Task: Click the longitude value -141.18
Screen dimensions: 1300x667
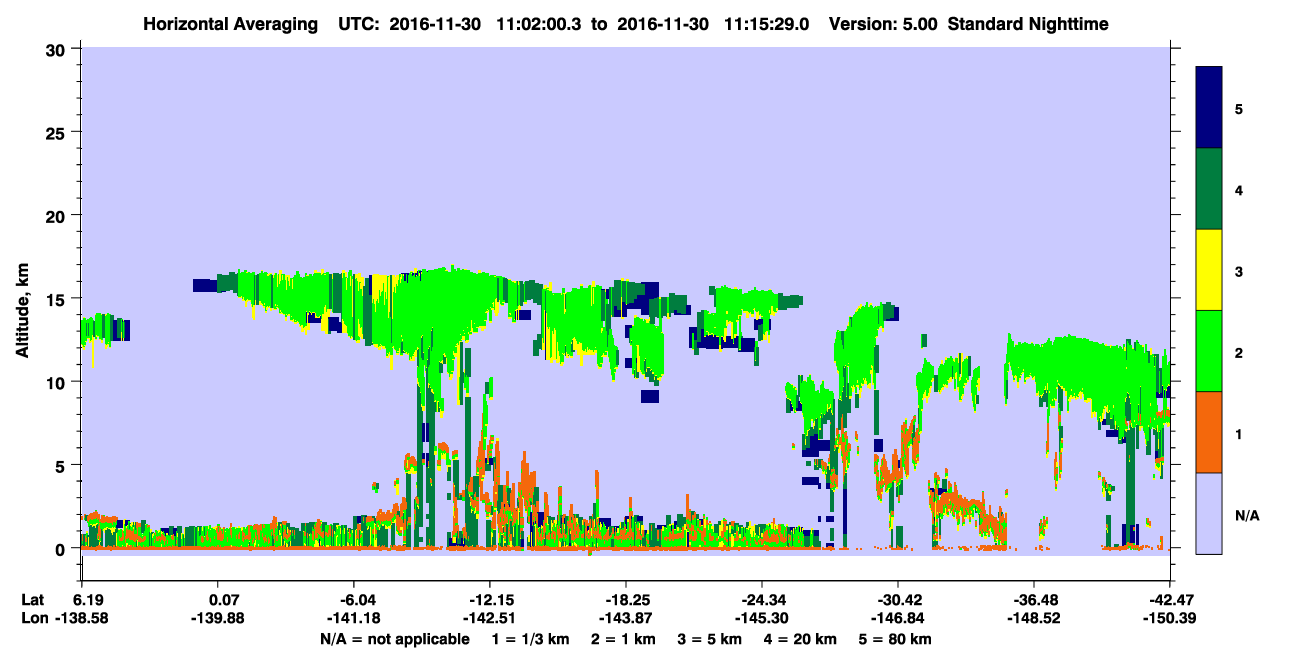Action: coord(354,618)
